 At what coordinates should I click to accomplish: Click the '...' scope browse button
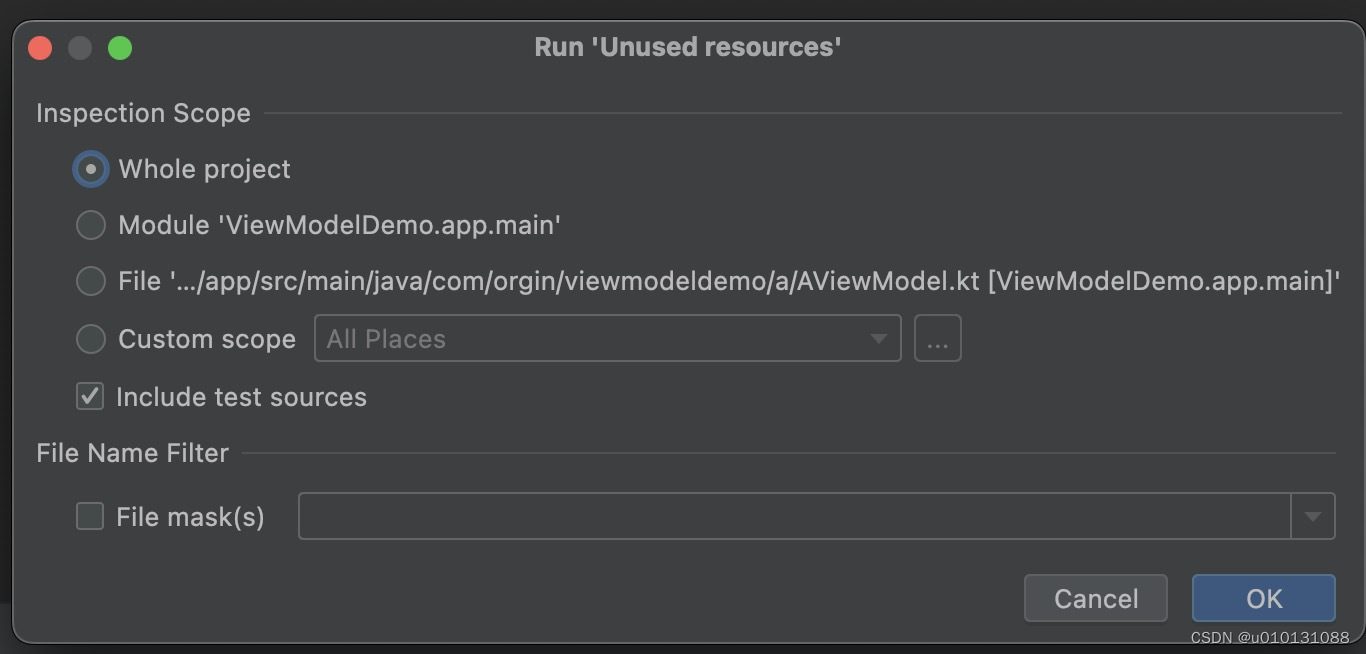937,338
